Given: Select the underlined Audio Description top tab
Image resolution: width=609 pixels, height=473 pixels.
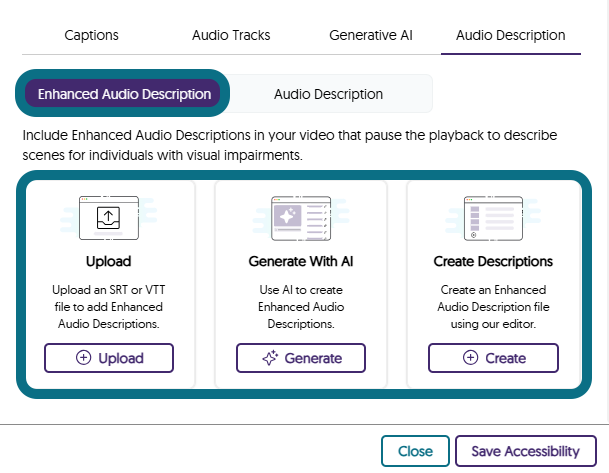Looking at the screenshot, I should 511,35.
